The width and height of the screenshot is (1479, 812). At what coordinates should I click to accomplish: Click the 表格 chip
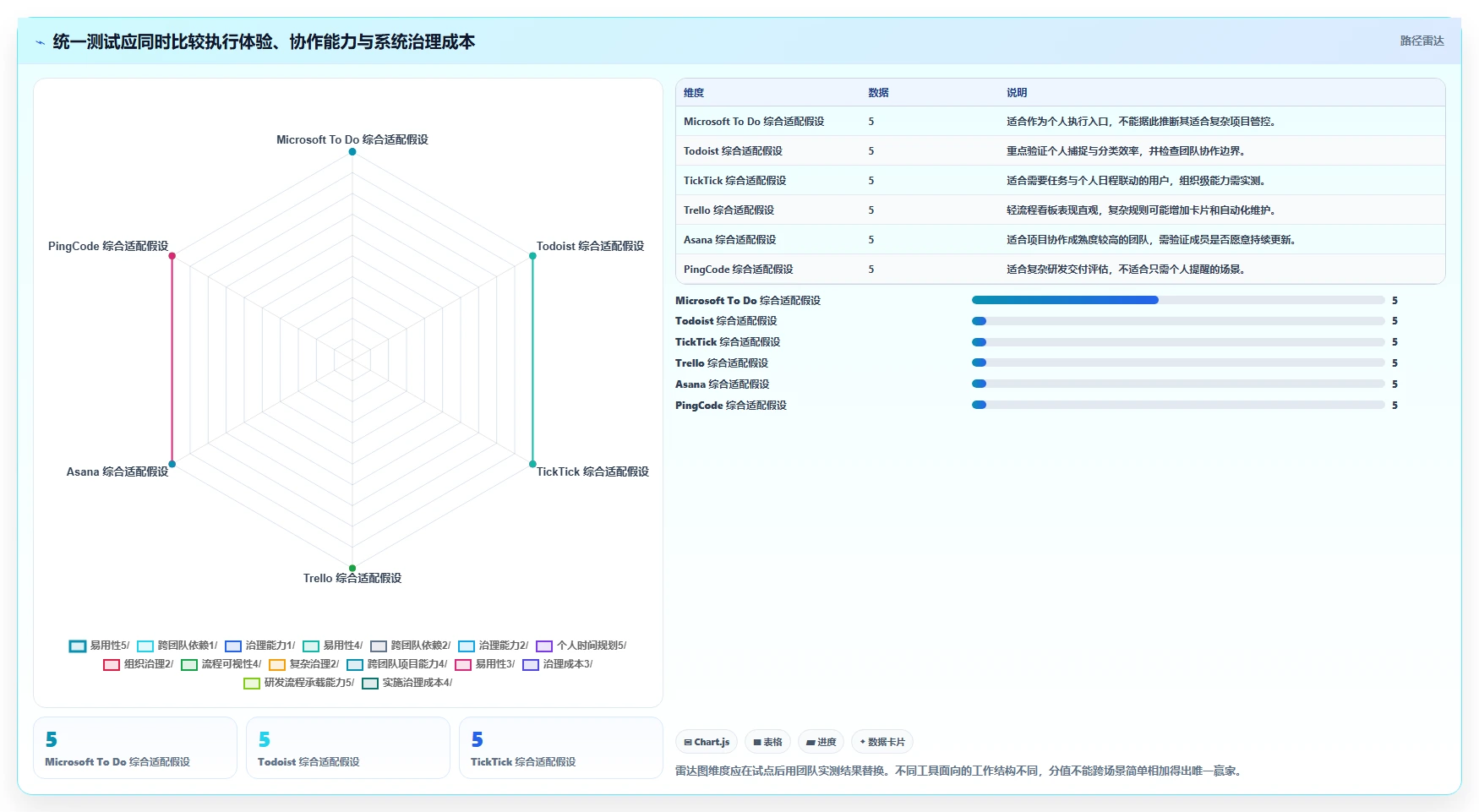767,742
